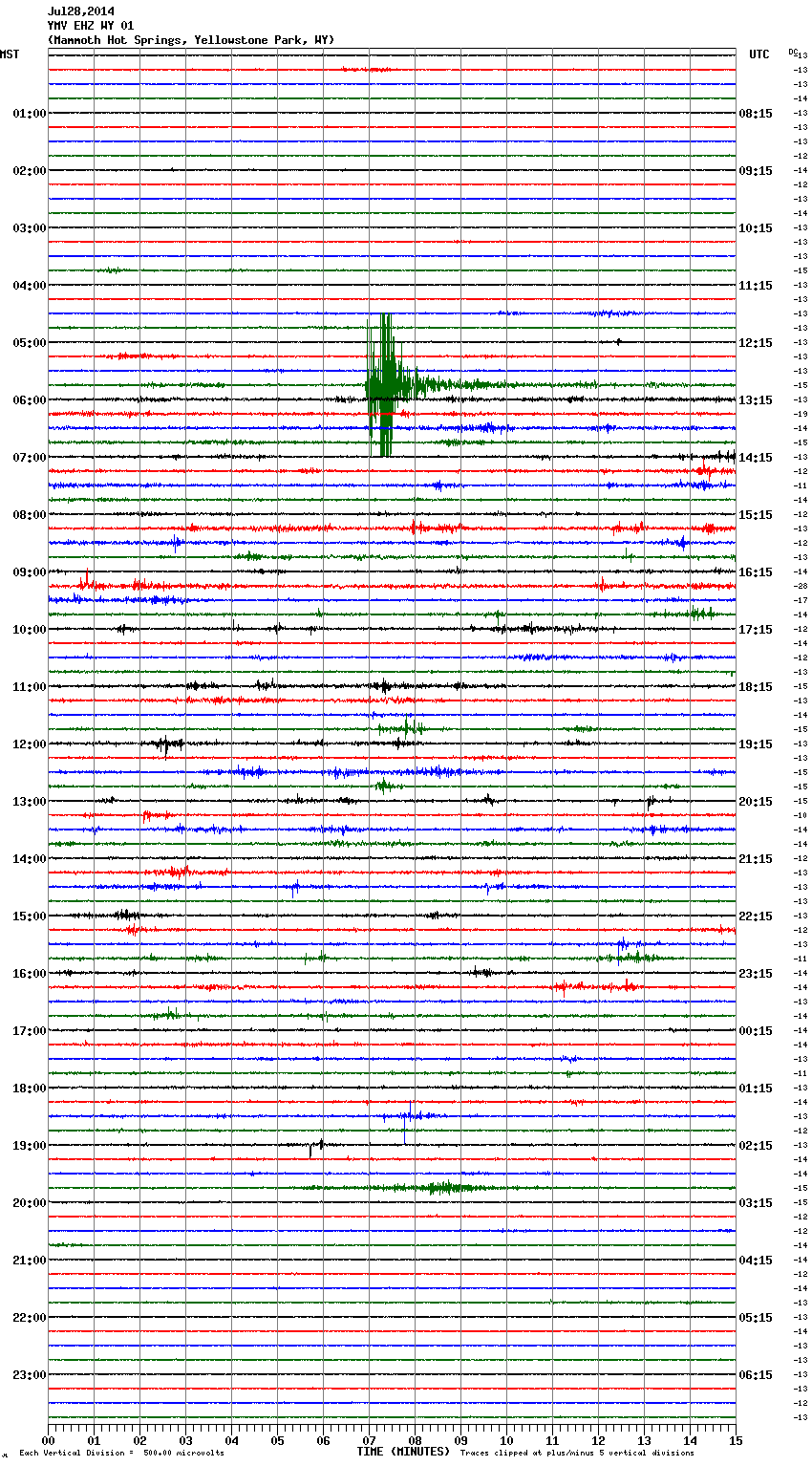Viewport: 812px width, 1466px height.
Task: Pick the 12:15 UTC time label
Action: [x=756, y=343]
